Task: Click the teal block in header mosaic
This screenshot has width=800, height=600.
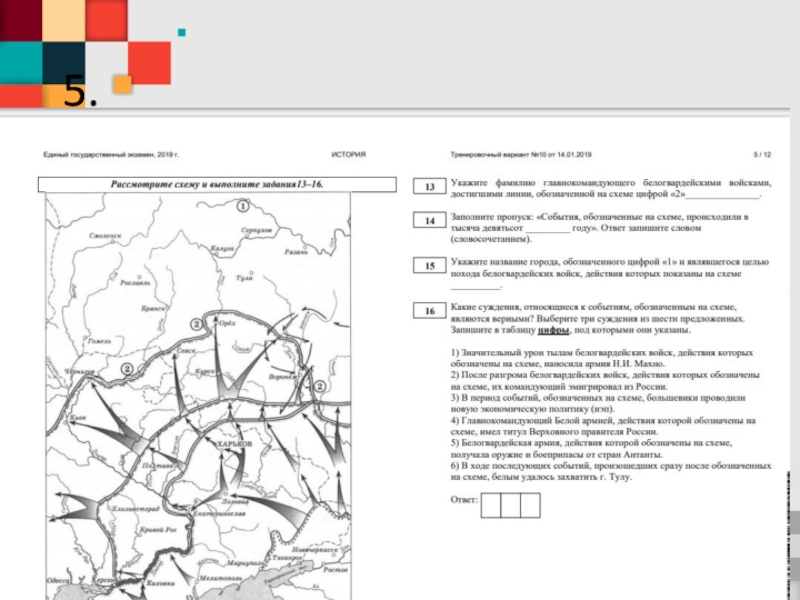Action: (x=20, y=62)
